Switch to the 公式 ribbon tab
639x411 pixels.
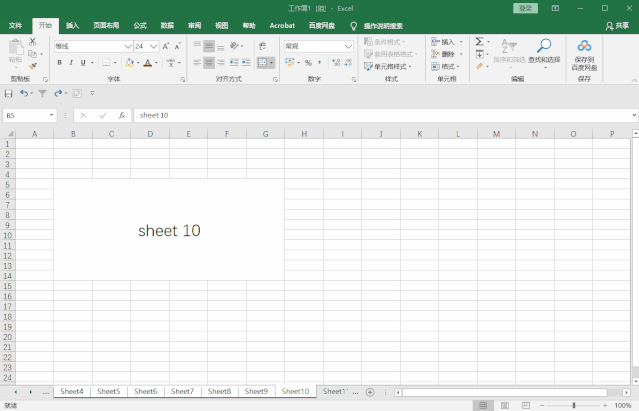point(140,26)
